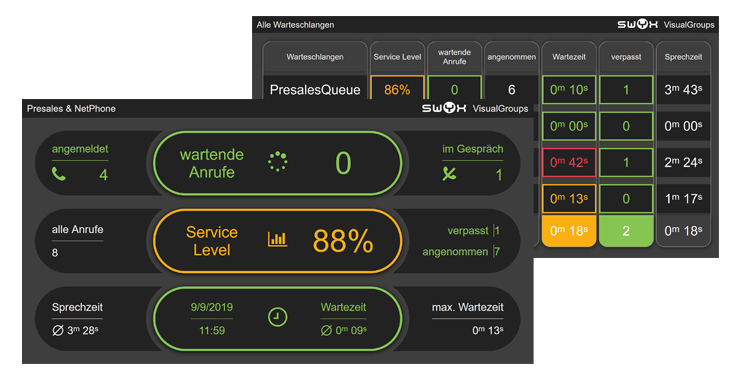Click the Sprechzeit cell 0m 00s
Image resolution: width=750 pixels, height=380 pixels.
[x=683, y=126]
